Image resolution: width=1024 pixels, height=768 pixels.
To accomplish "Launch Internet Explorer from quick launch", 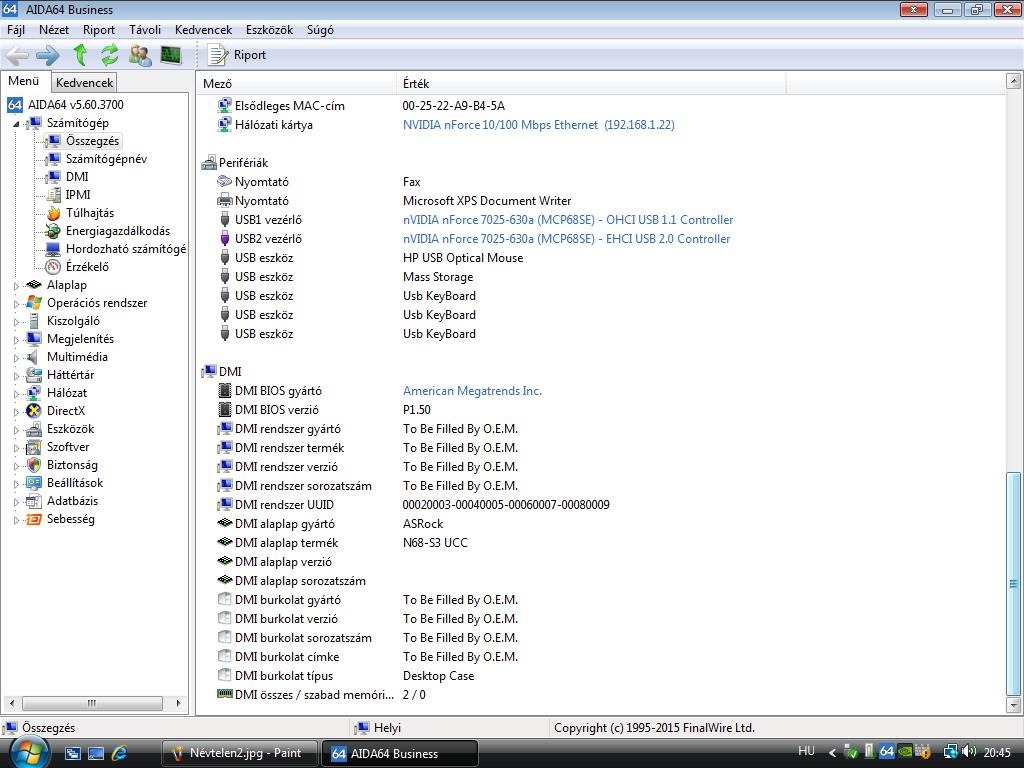I will pos(119,754).
